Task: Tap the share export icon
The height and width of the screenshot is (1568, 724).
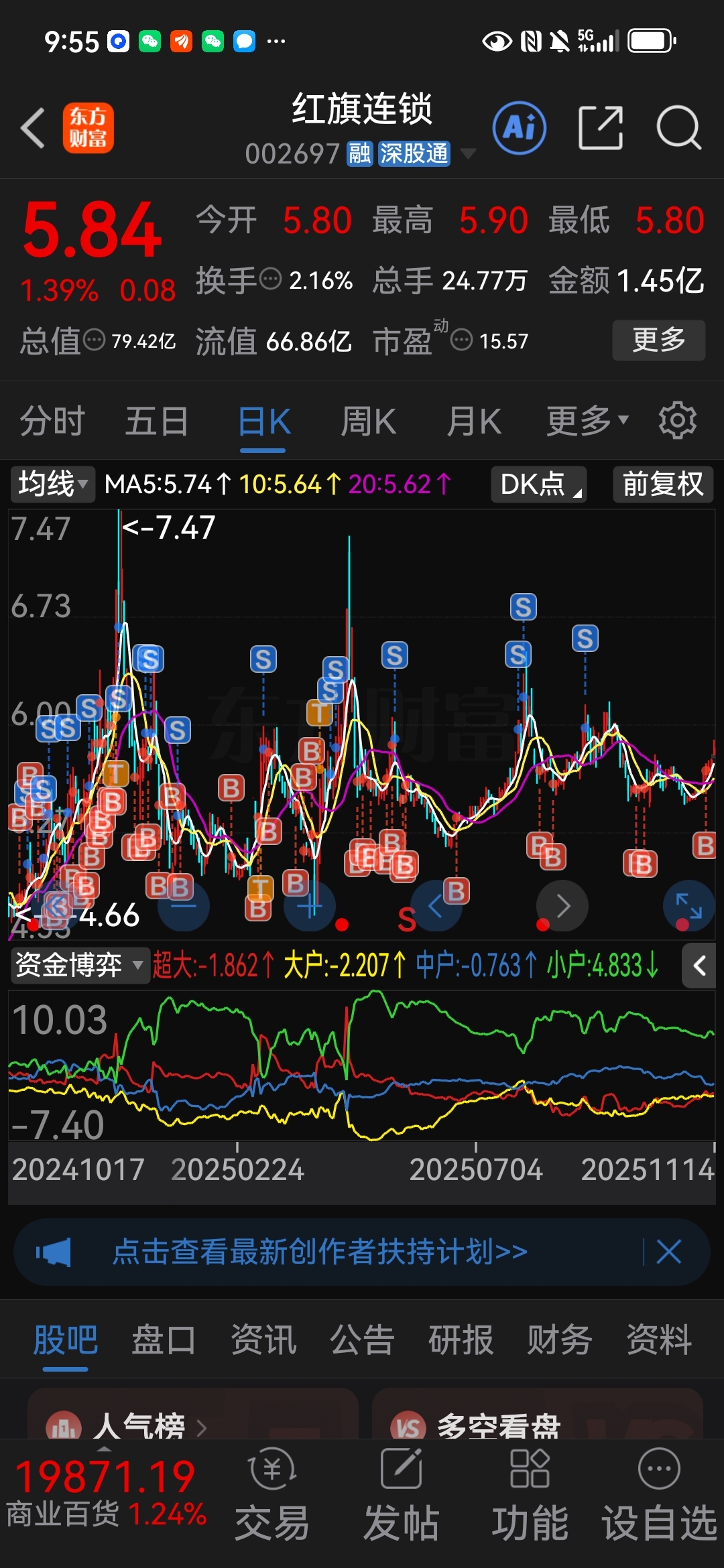Action: coord(601,127)
